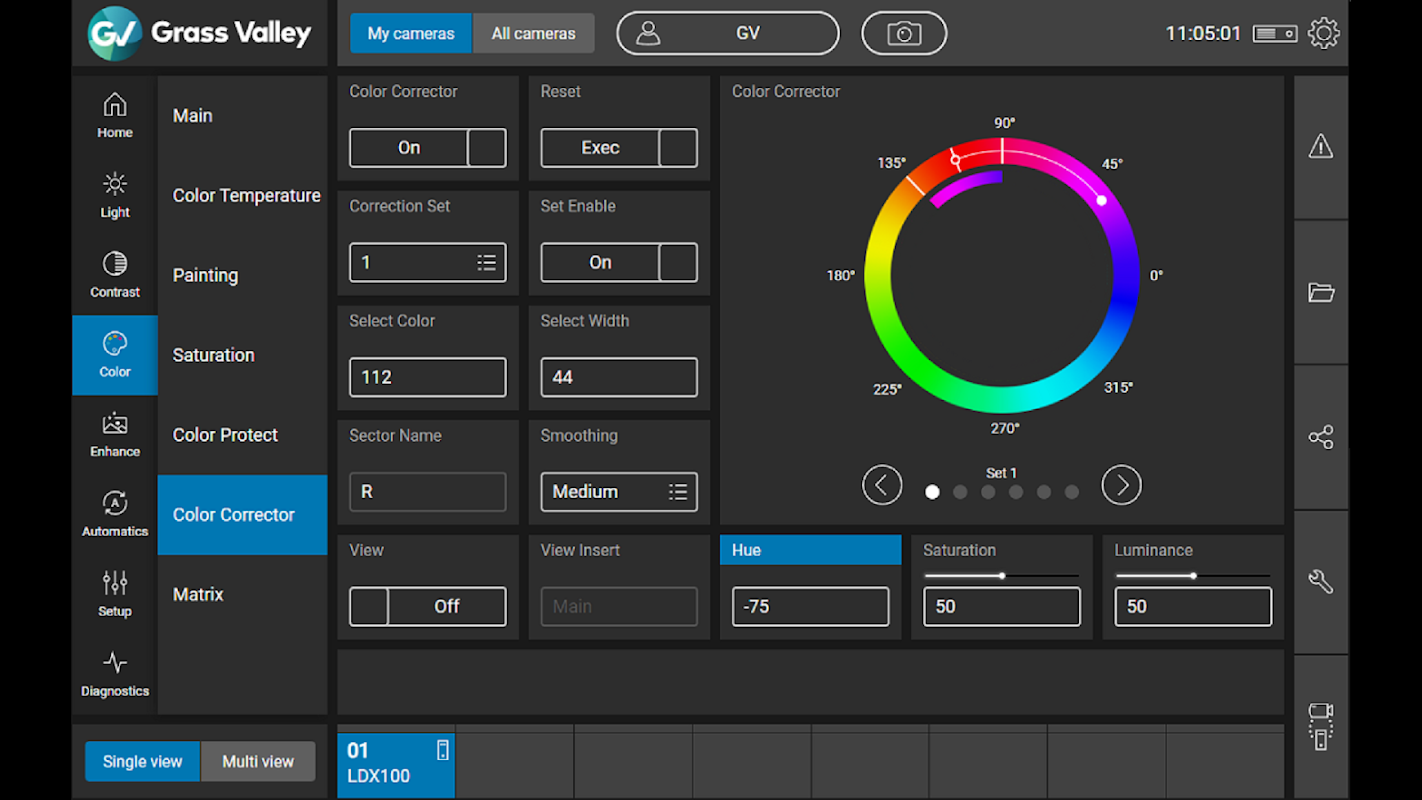Click the Hue value -75 field
Screen dimensions: 1422x800
[810, 607]
